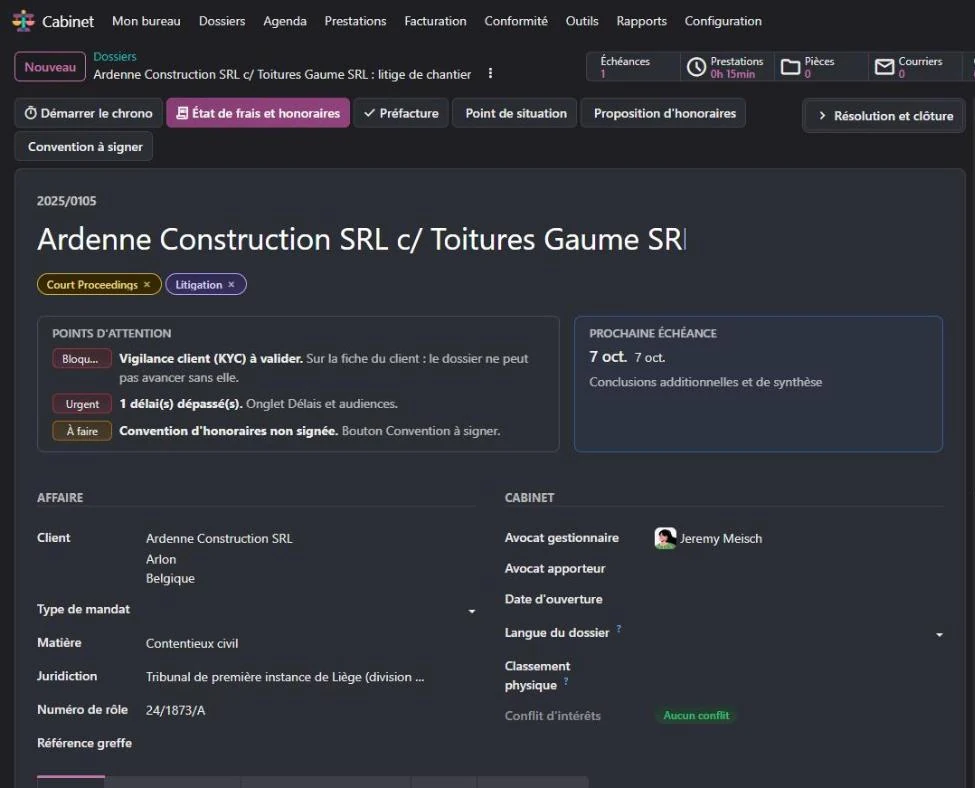The height and width of the screenshot is (788, 975).
Task: Click Proposition d'honoraires button
Action: [x=665, y=113]
